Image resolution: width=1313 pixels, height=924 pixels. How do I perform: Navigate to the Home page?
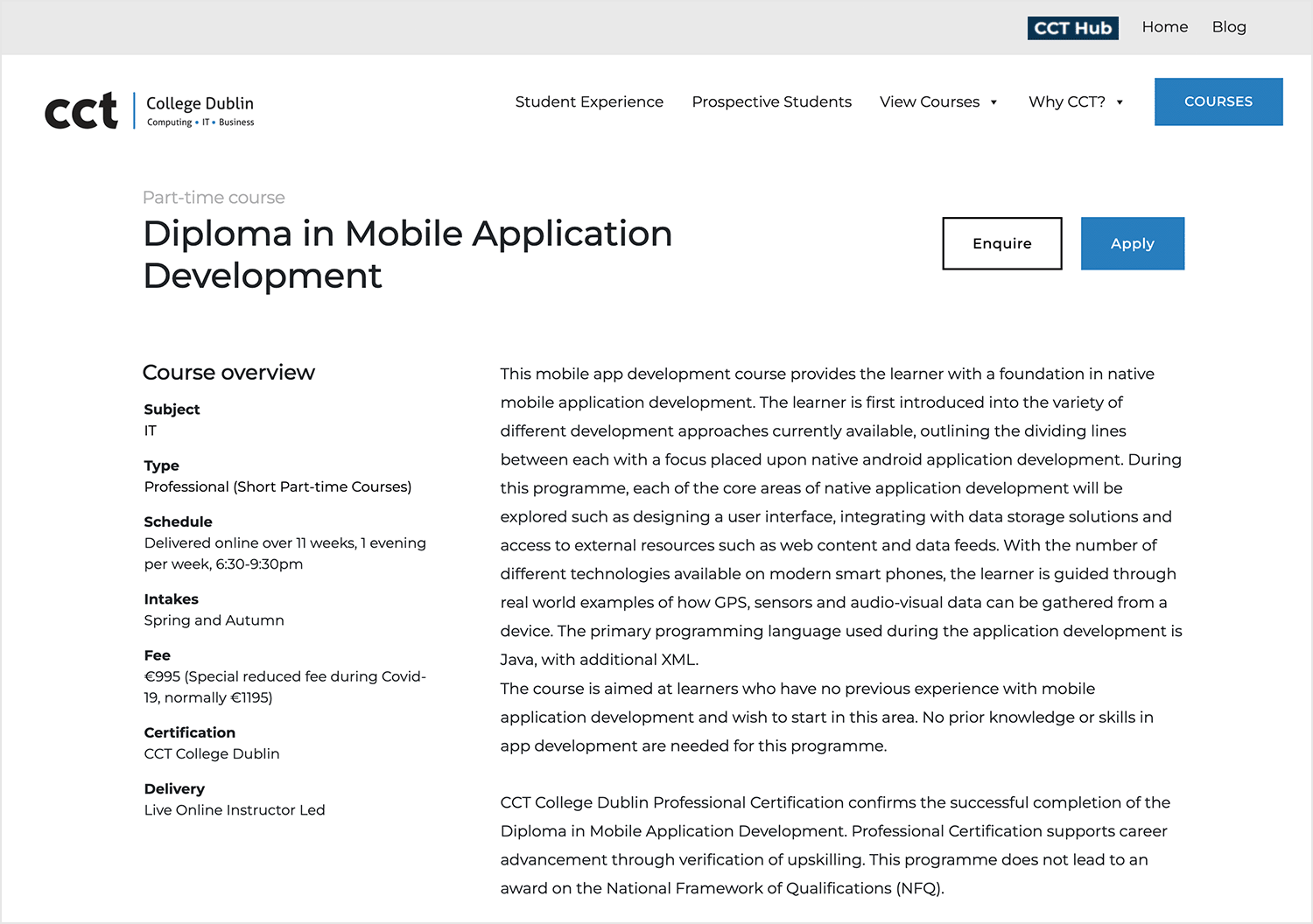click(1164, 27)
